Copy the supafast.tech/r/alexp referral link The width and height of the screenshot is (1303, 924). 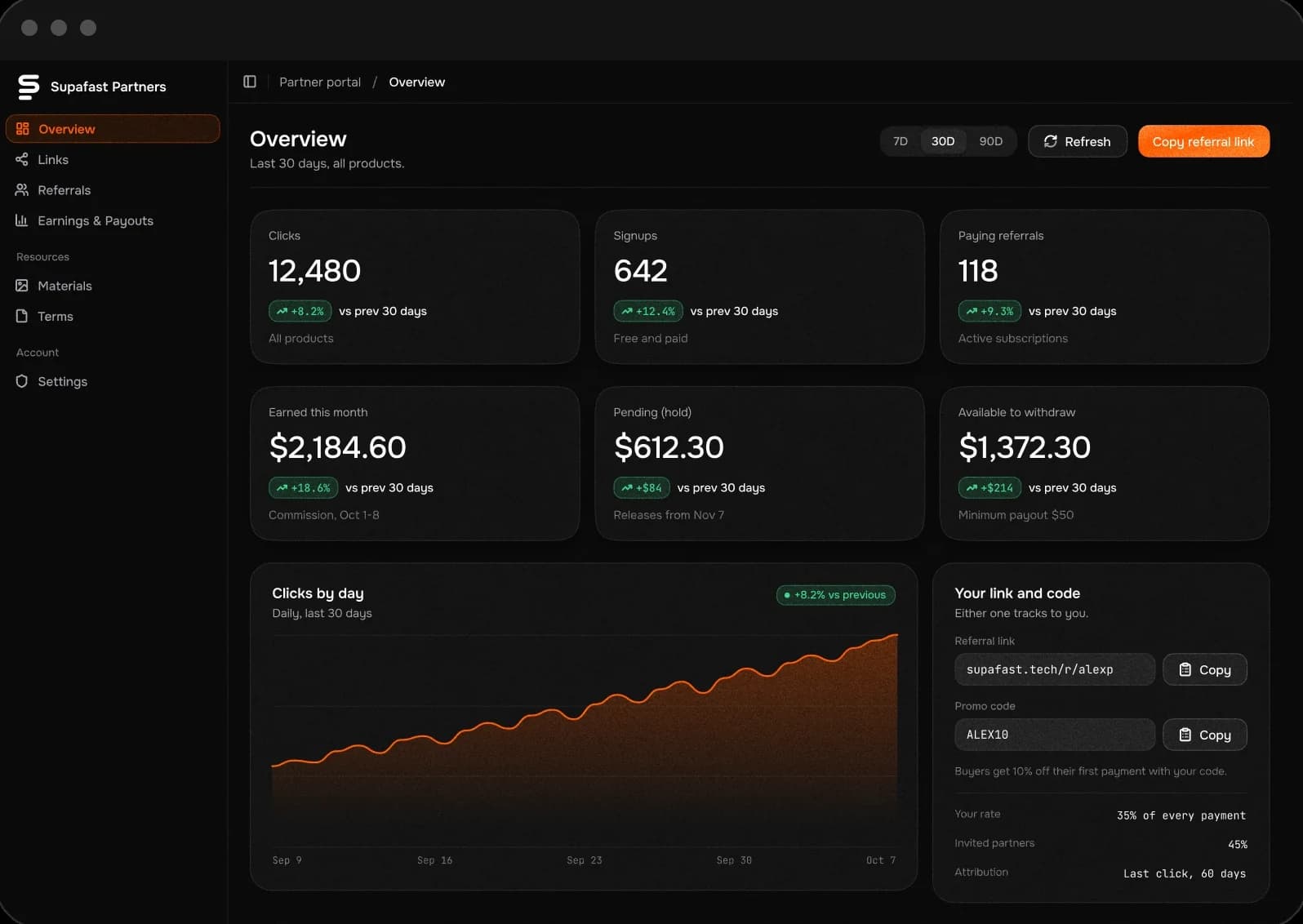[1205, 669]
